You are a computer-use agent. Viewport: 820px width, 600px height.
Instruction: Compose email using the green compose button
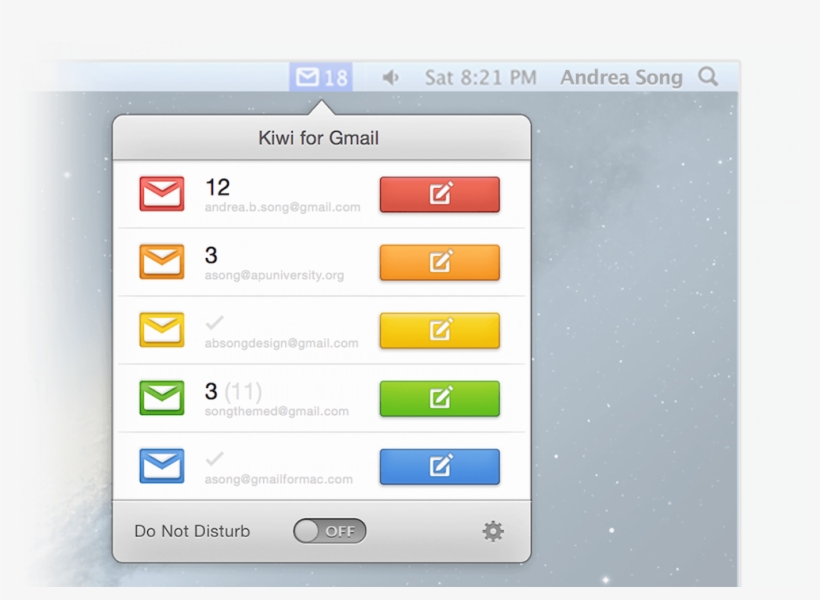click(440, 398)
